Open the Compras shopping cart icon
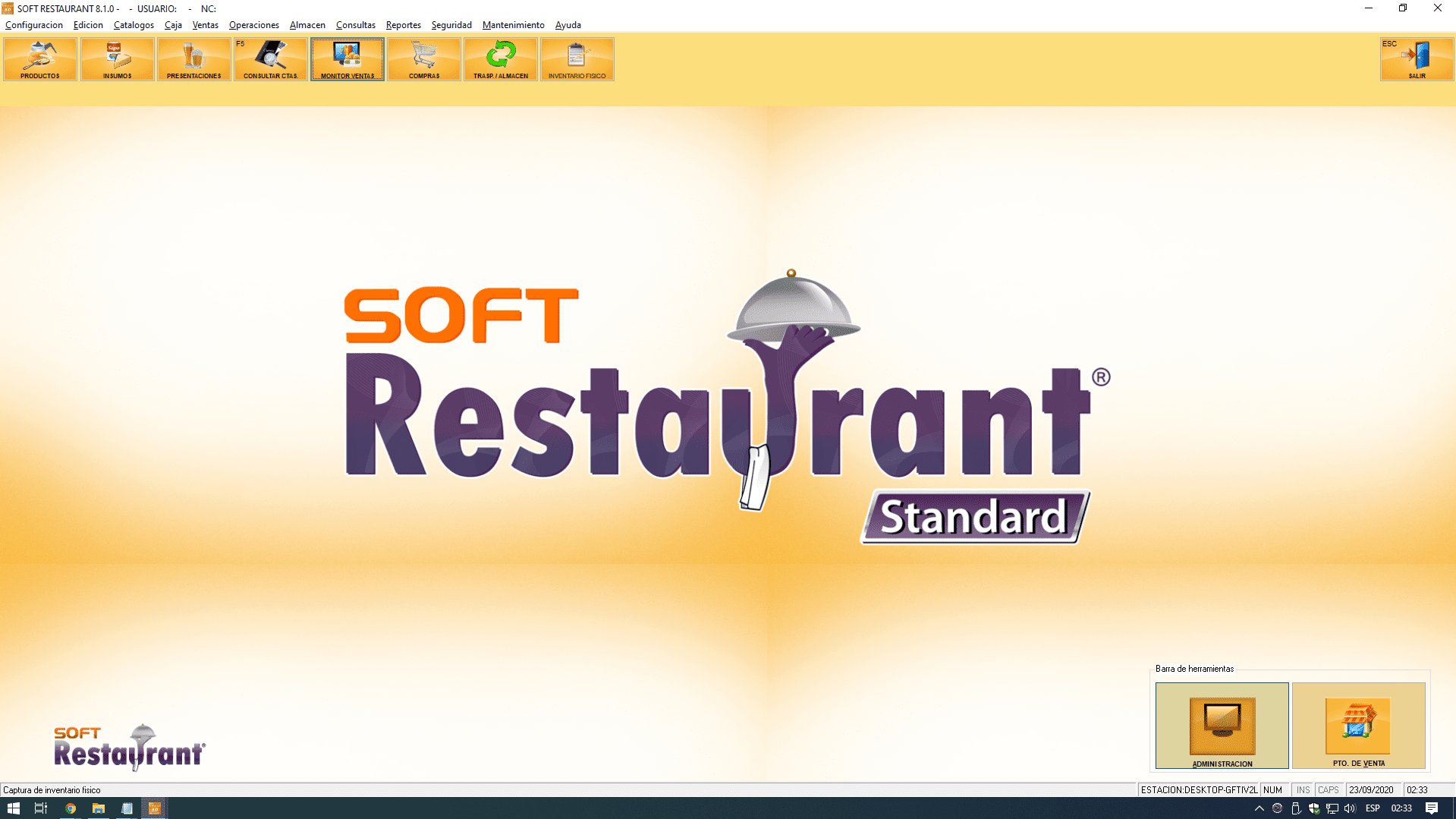This screenshot has width=1456, height=819. (423, 59)
